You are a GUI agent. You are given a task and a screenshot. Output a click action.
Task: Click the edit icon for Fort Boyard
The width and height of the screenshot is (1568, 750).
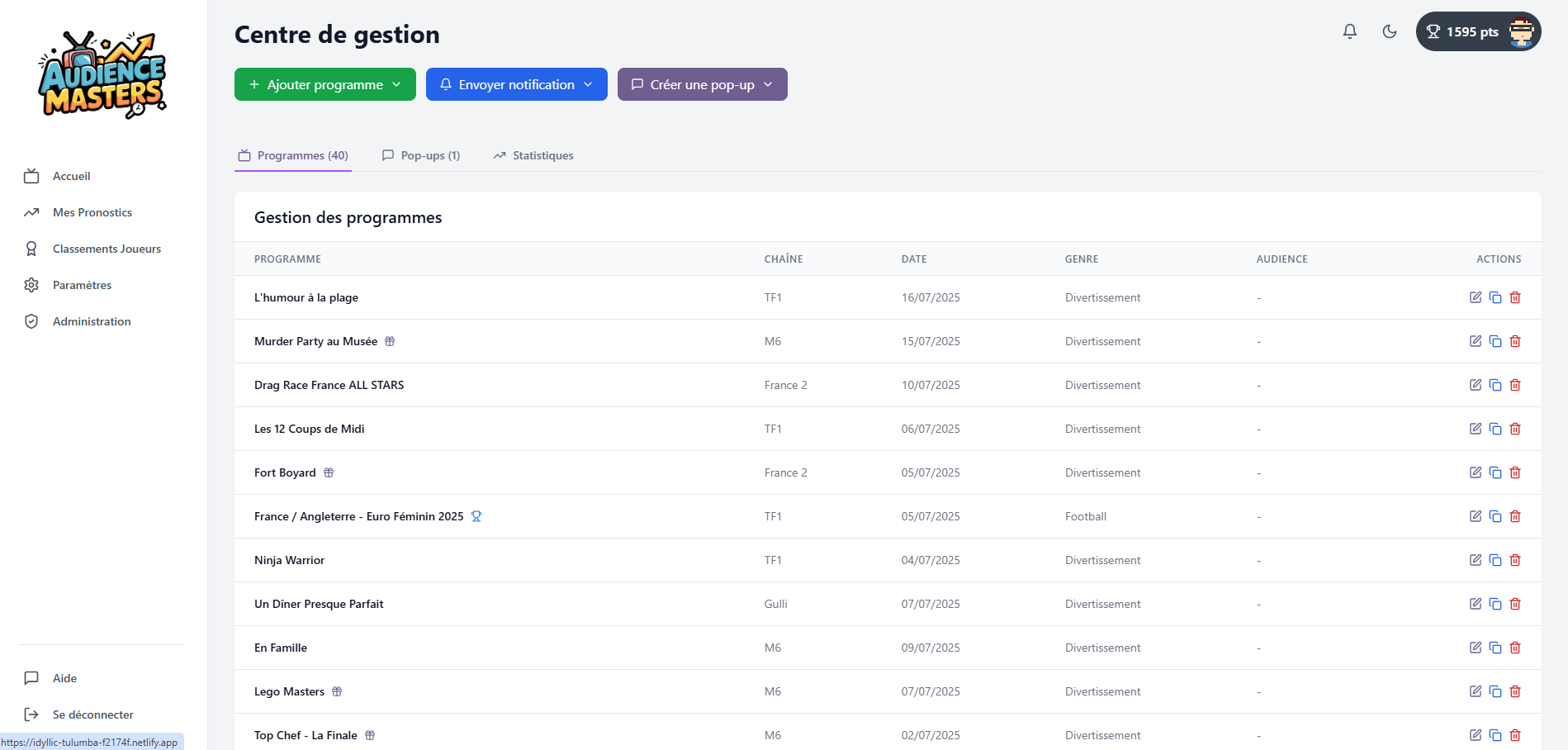point(1476,472)
